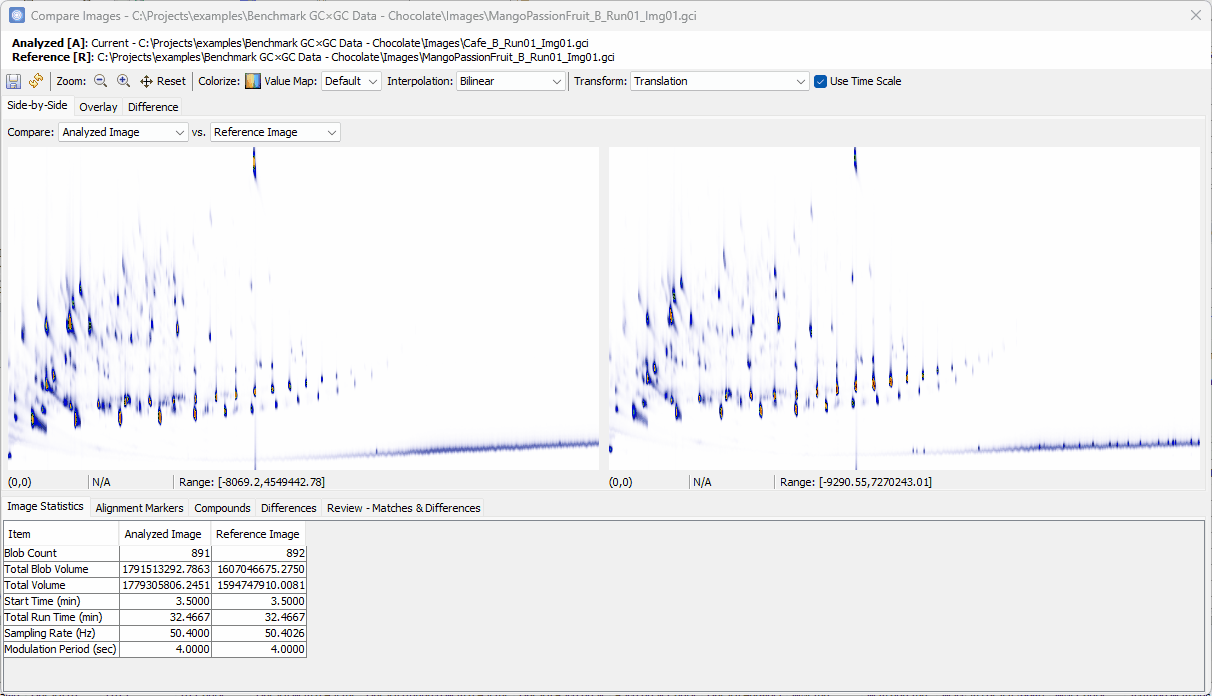Expand the Interpolation Bilinear dropdown
The image size is (1212, 696).
point(511,82)
